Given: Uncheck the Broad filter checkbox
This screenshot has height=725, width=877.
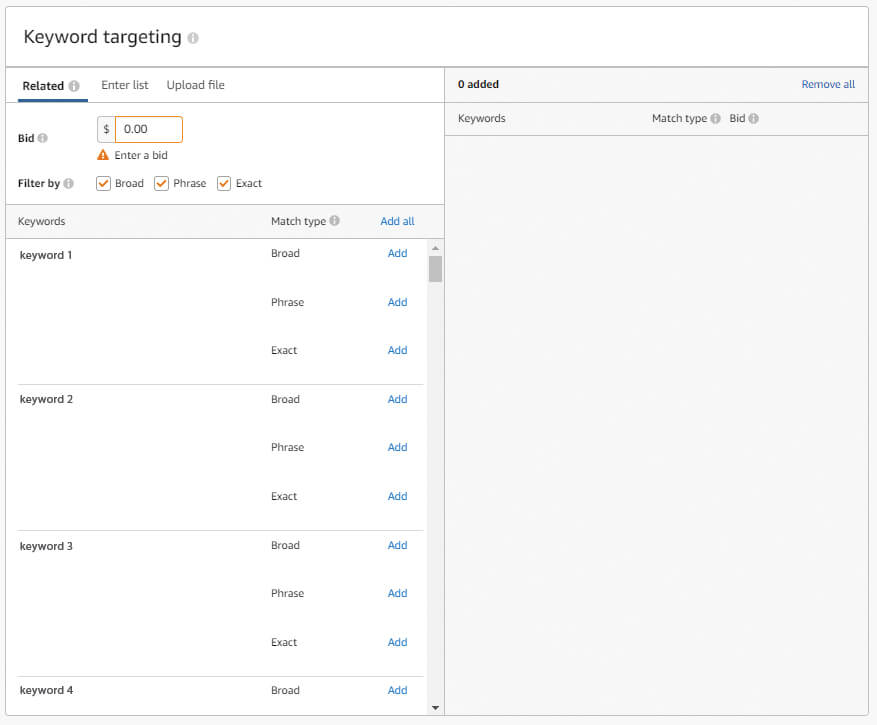Looking at the screenshot, I should 103,183.
